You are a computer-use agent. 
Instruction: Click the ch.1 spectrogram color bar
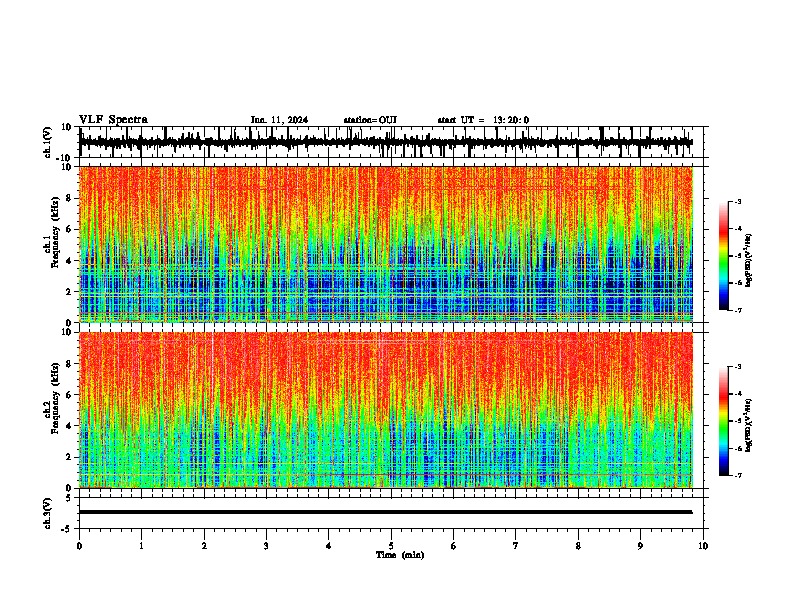(723, 256)
